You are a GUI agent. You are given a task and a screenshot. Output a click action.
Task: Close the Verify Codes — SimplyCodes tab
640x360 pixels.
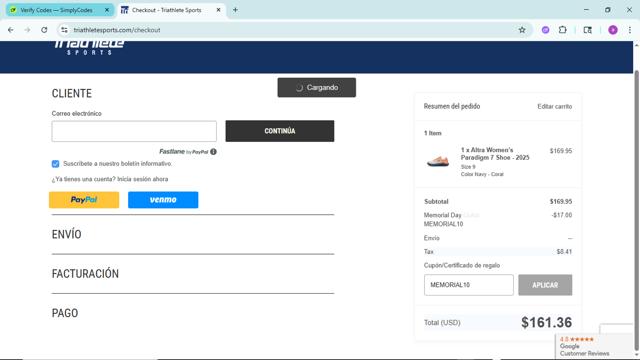coord(107,10)
